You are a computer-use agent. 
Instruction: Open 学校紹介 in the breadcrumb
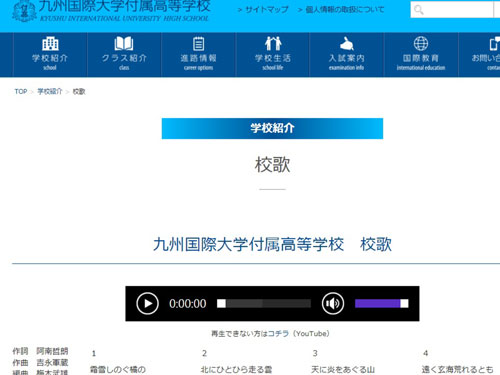pyautogui.click(x=50, y=91)
